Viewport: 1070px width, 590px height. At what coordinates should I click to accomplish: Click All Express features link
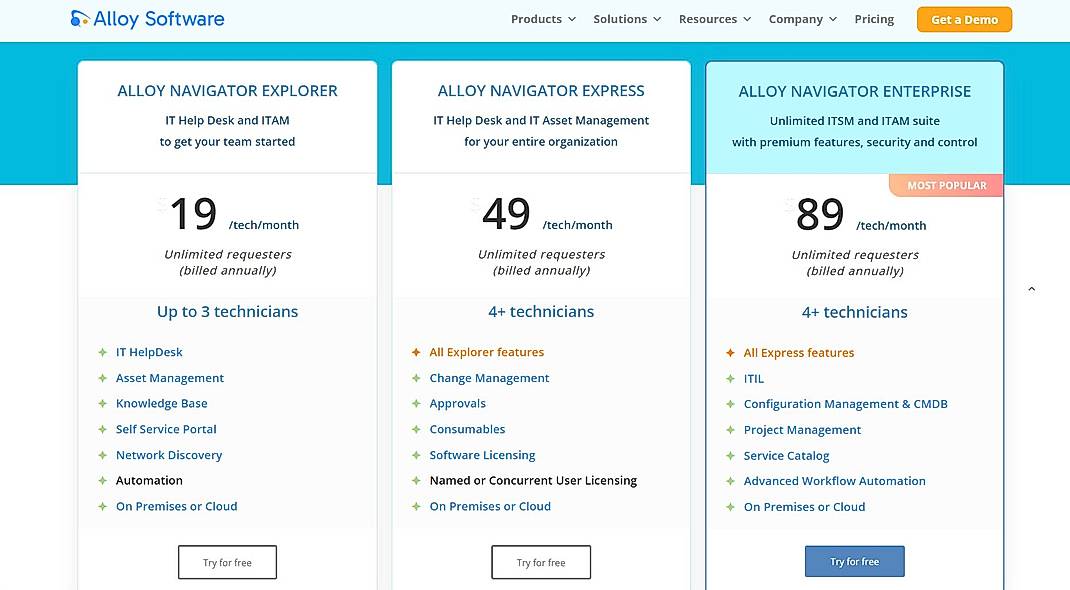[799, 353]
